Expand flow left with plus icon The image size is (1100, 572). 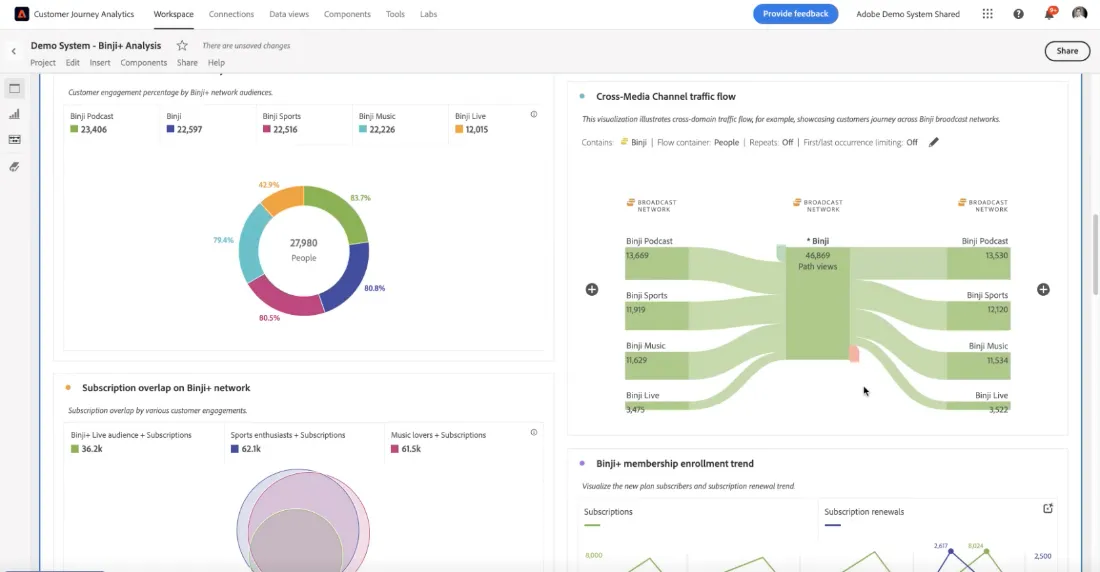592,290
